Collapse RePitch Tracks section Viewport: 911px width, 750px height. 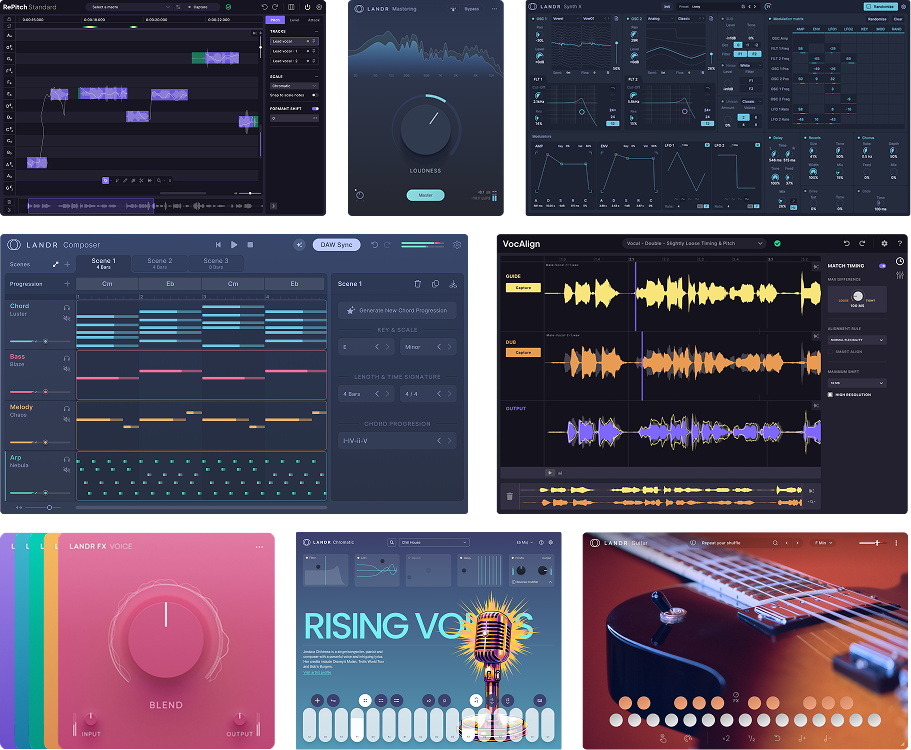(316, 31)
